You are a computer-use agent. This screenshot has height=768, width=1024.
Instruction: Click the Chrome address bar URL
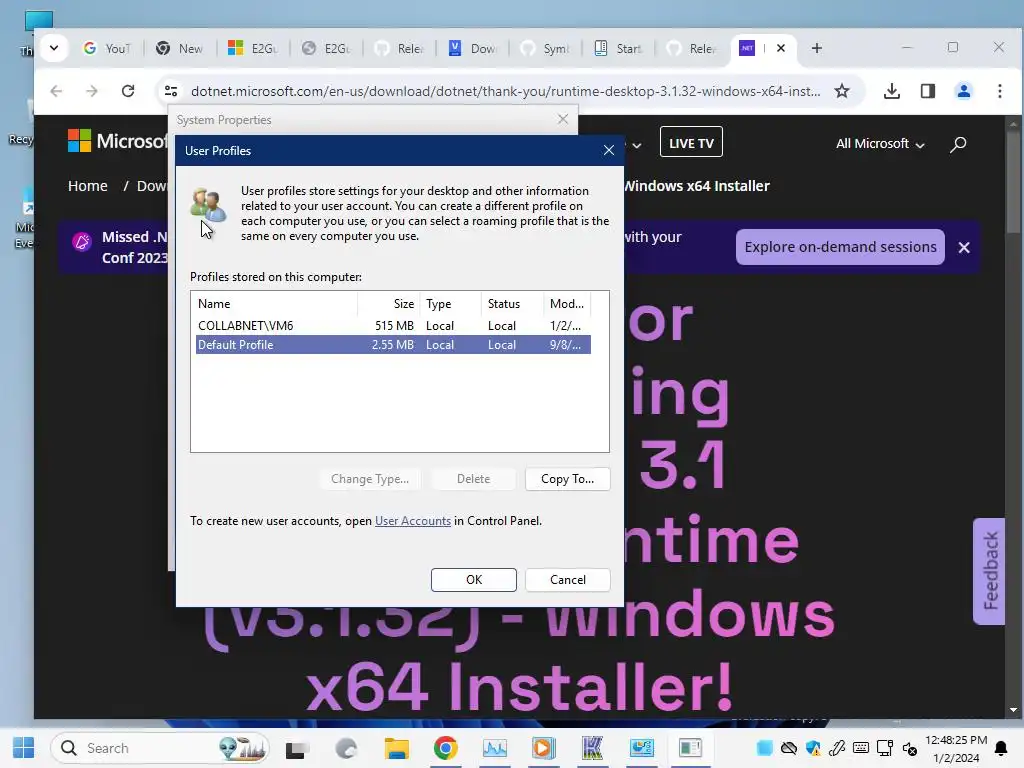coord(505,91)
